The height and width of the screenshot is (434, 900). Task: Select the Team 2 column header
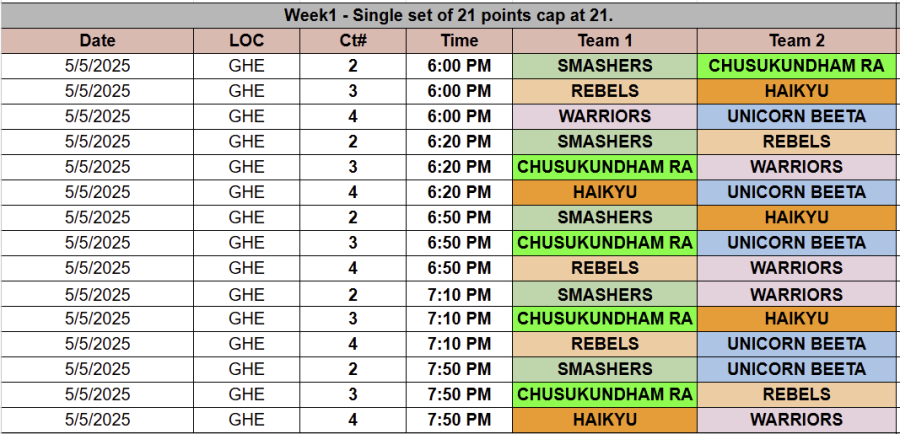797,41
